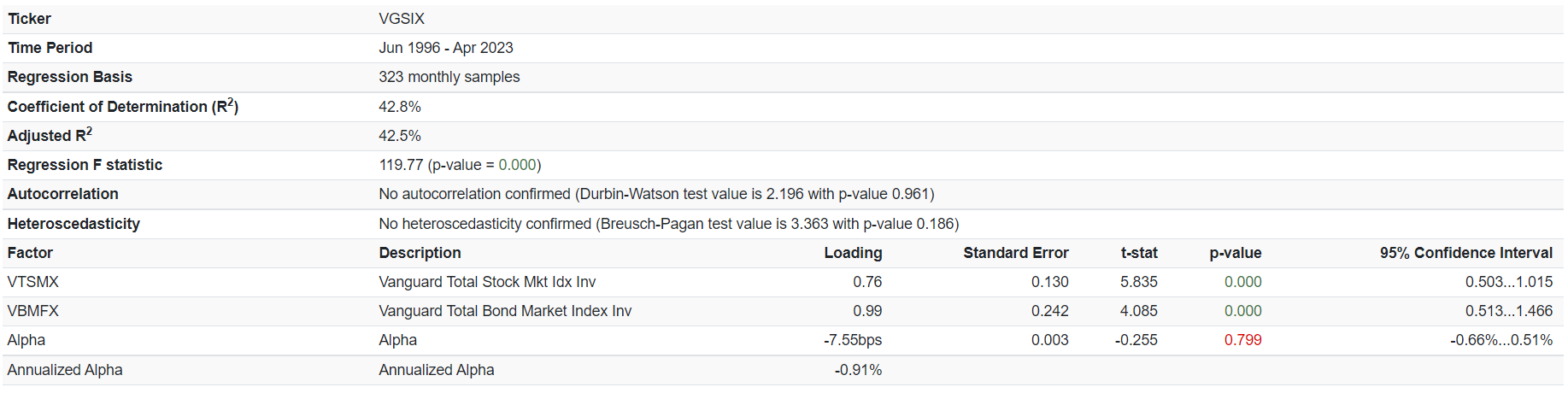The image size is (1568, 393).
Task: Click the VBMFX confidence interval 0.513...1.466
Action: pos(1508,311)
